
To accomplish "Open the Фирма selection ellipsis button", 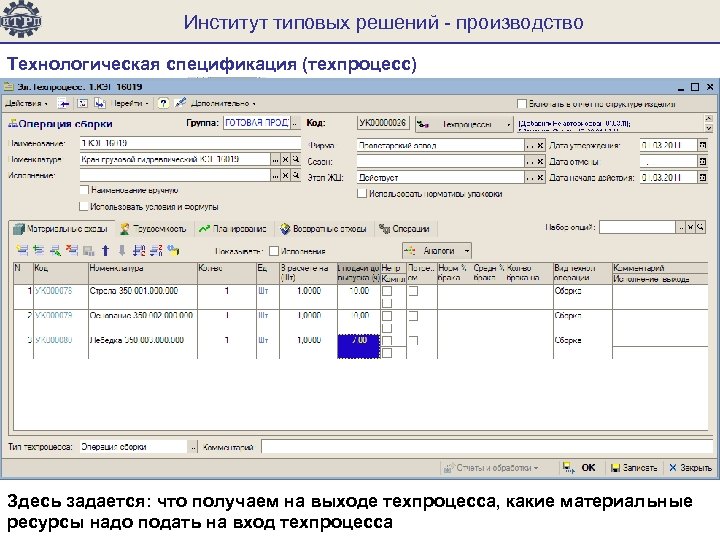I will click(530, 146).
